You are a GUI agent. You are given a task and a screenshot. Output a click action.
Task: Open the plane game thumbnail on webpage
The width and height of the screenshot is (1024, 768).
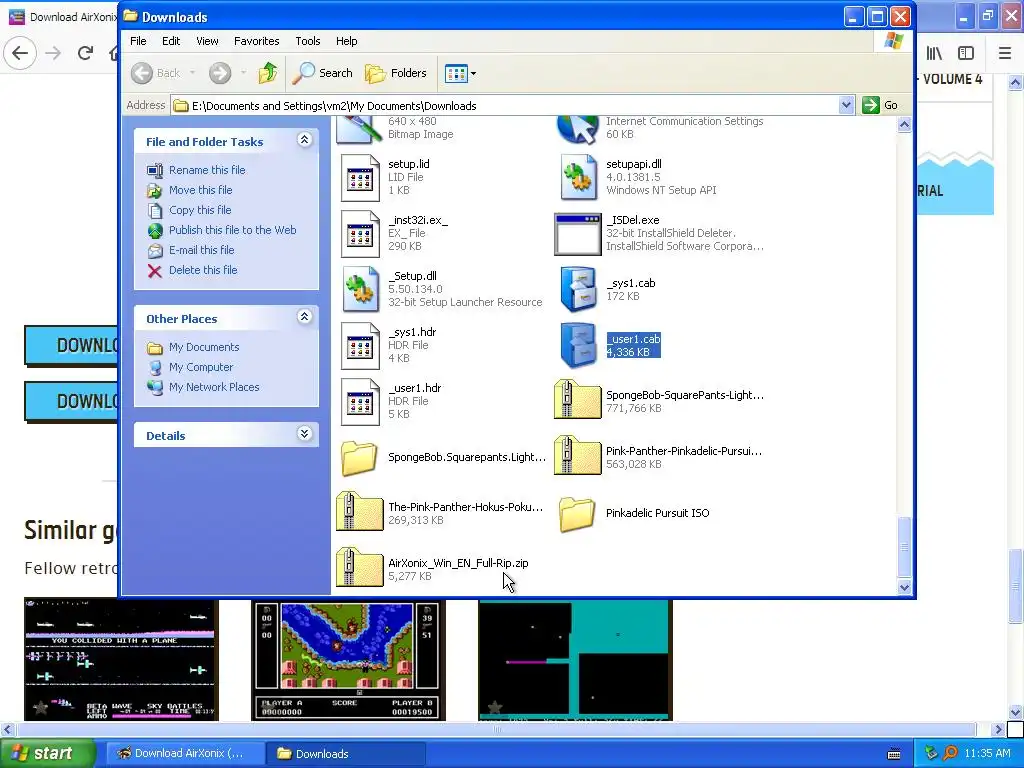coord(121,659)
